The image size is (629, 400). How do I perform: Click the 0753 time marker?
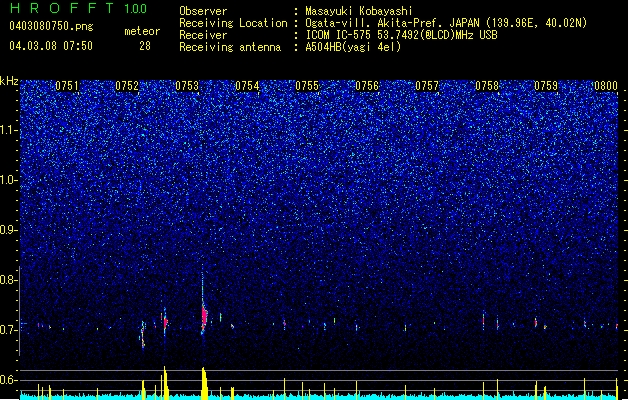tap(187, 86)
